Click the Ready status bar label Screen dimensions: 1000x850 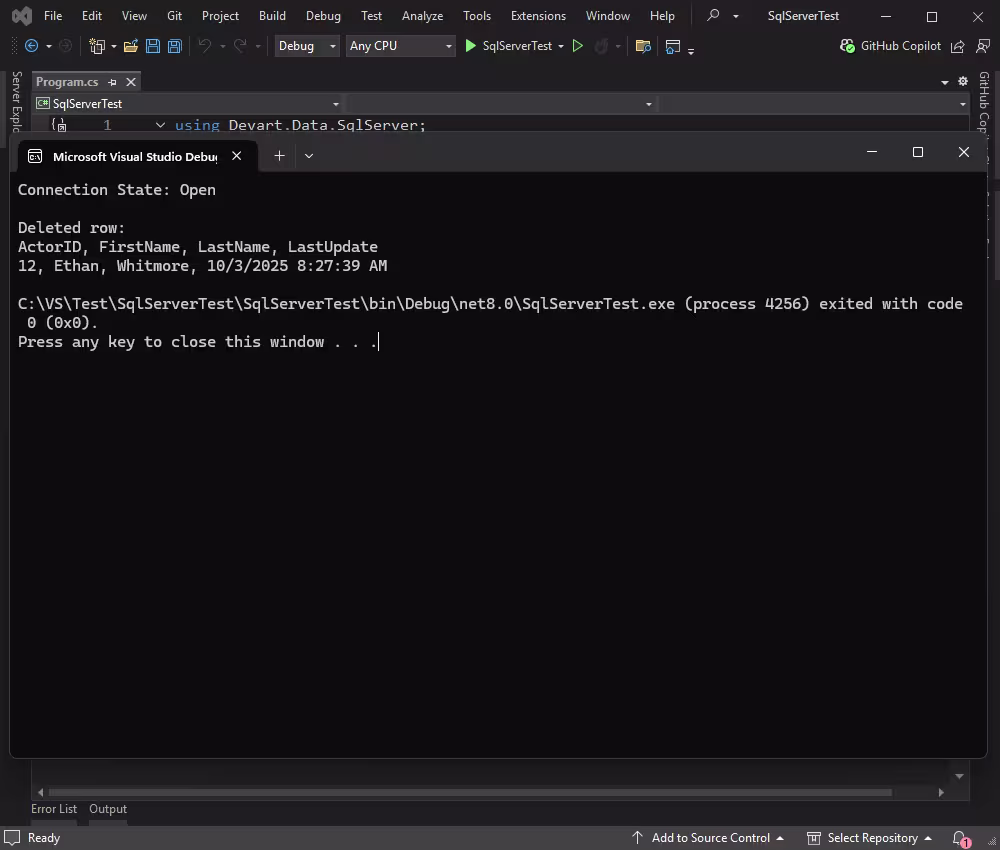point(45,838)
